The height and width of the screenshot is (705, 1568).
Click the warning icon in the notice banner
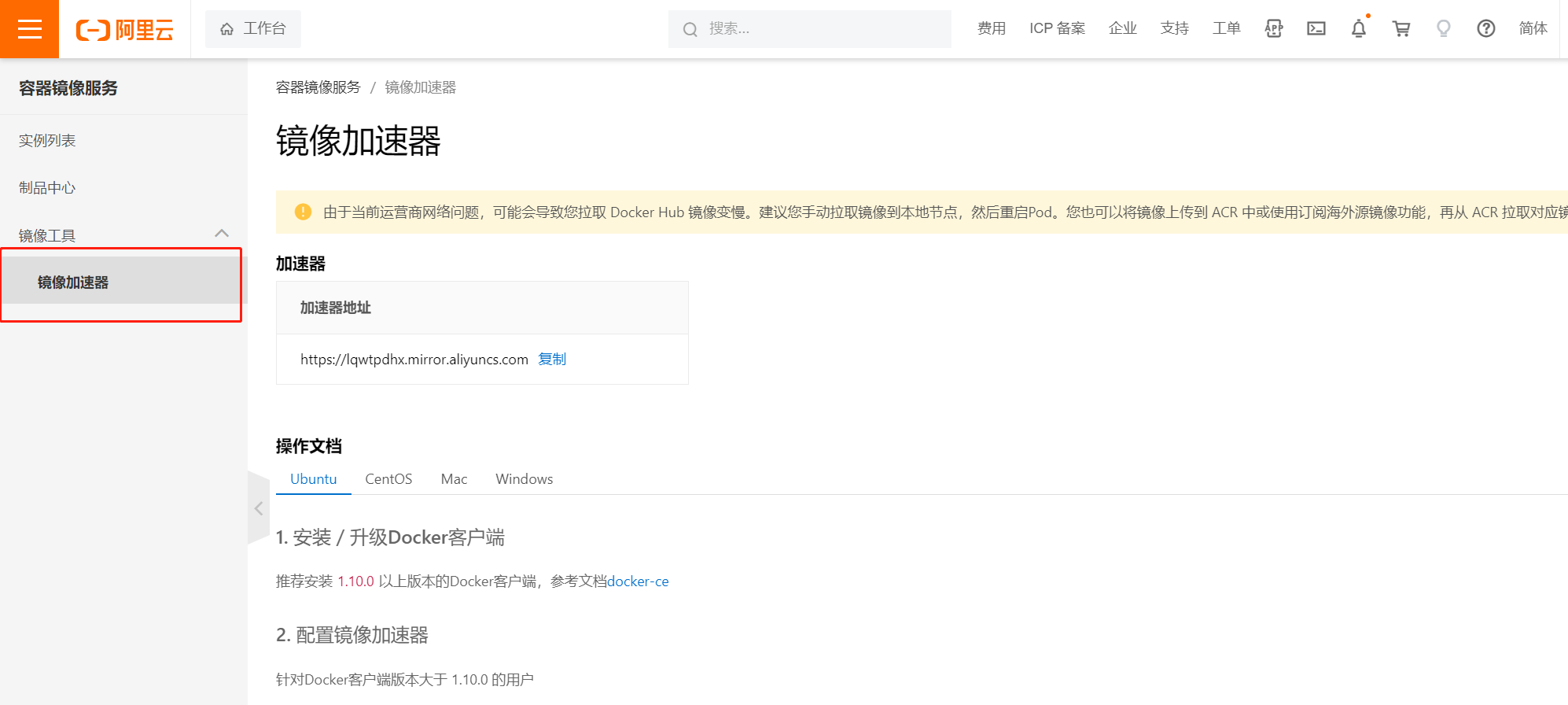click(x=303, y=212)
